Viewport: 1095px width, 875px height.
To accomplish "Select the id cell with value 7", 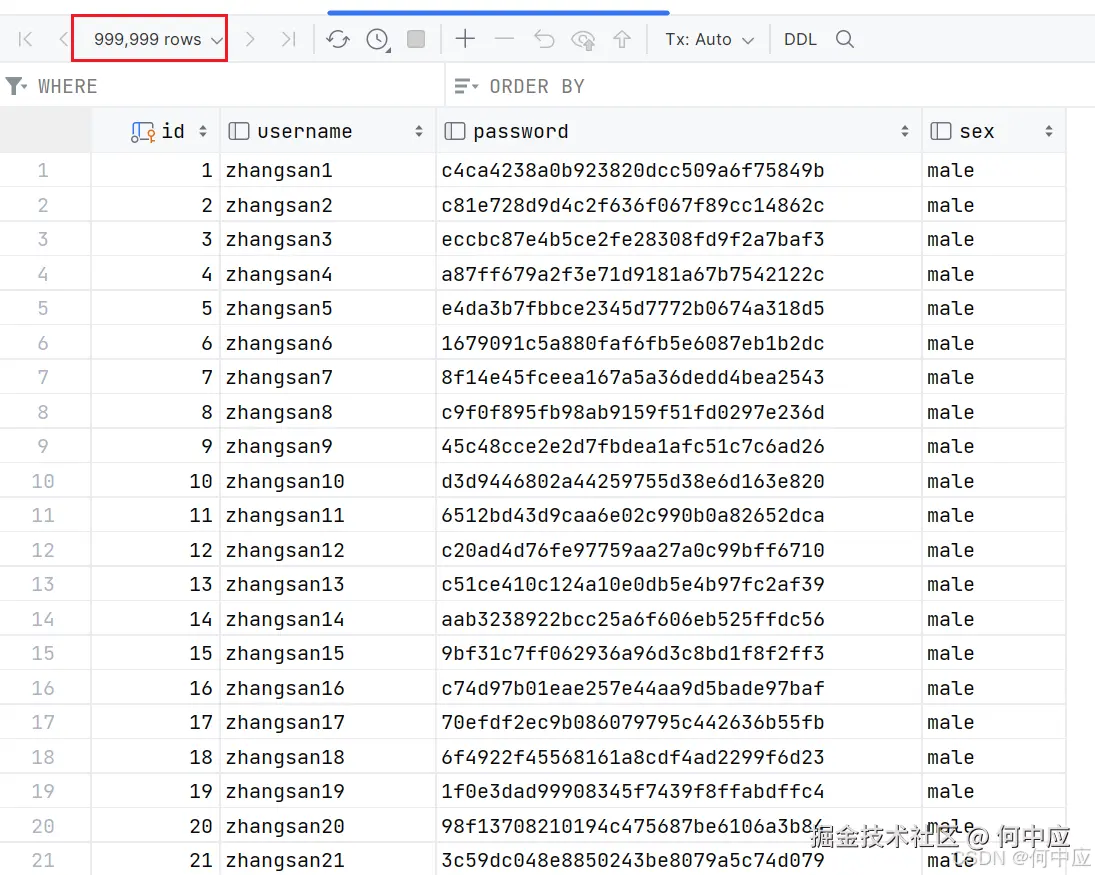I will click(x=155, y=378).
